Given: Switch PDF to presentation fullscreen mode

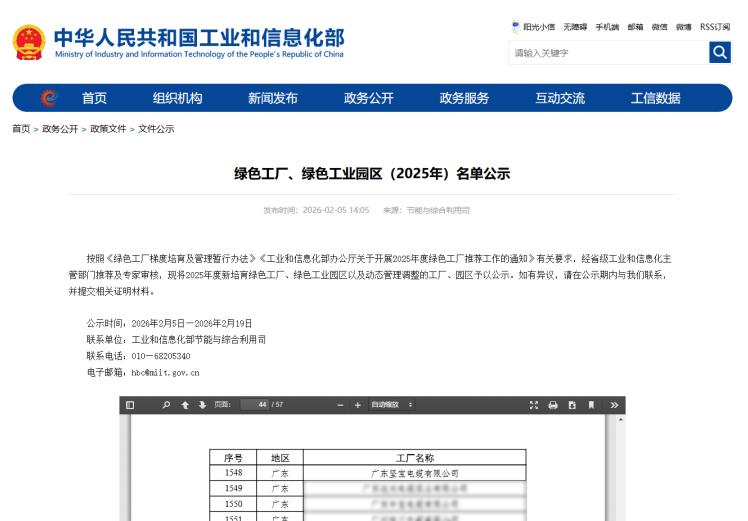Looking at the screenshot, I should pos(534,405).
